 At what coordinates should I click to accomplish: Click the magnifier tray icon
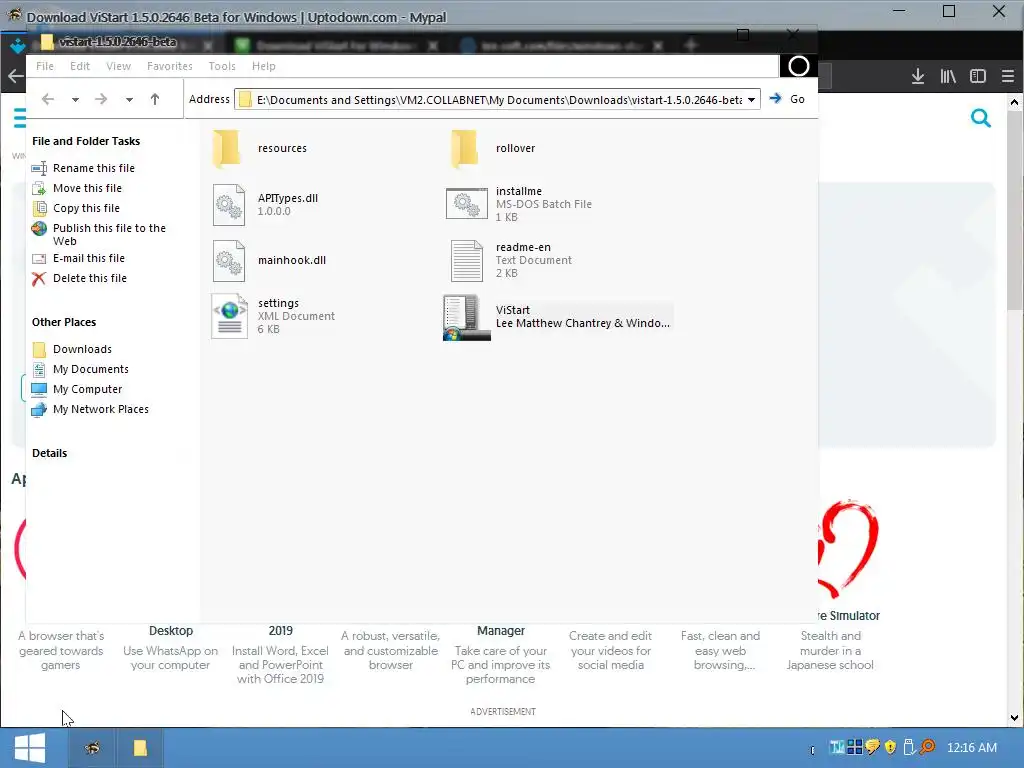click(x=927, y=747)
